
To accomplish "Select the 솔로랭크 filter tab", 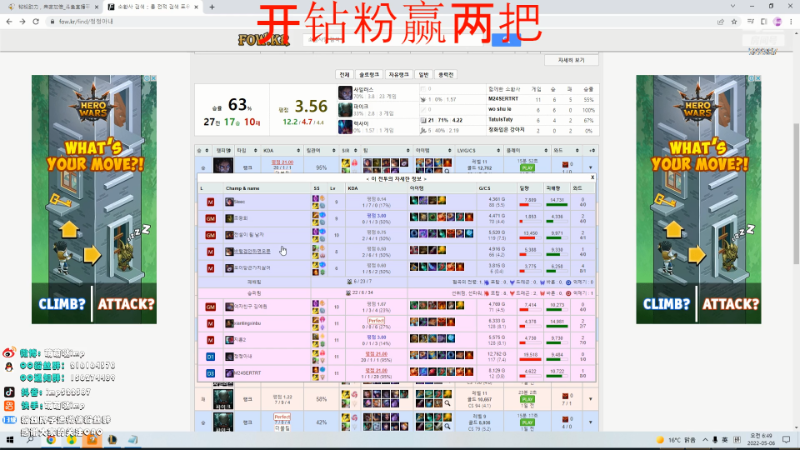I will 369,74.
